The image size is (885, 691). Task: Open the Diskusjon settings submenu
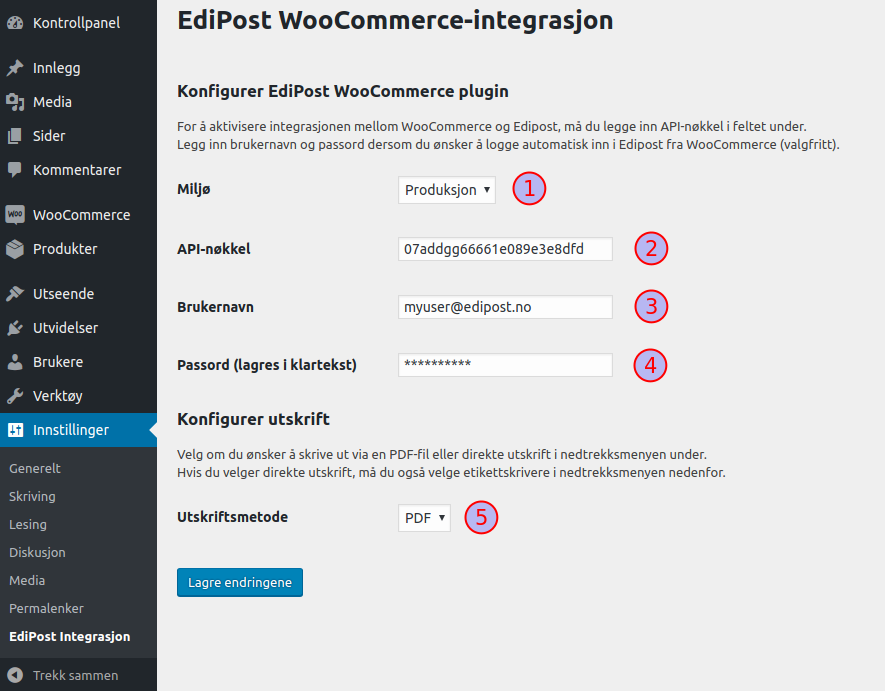tap(37, 552)
